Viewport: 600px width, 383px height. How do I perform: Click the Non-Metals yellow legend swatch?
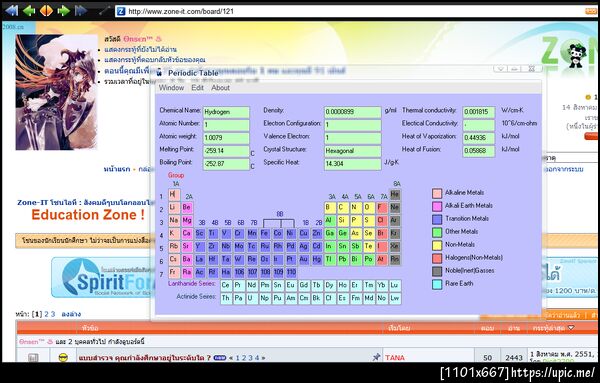pos(437,245)
